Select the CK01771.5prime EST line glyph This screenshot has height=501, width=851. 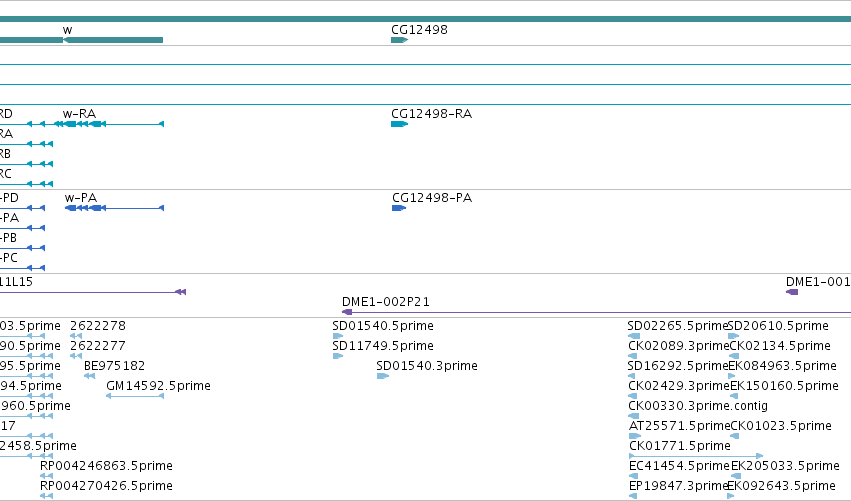pos(696,456)
